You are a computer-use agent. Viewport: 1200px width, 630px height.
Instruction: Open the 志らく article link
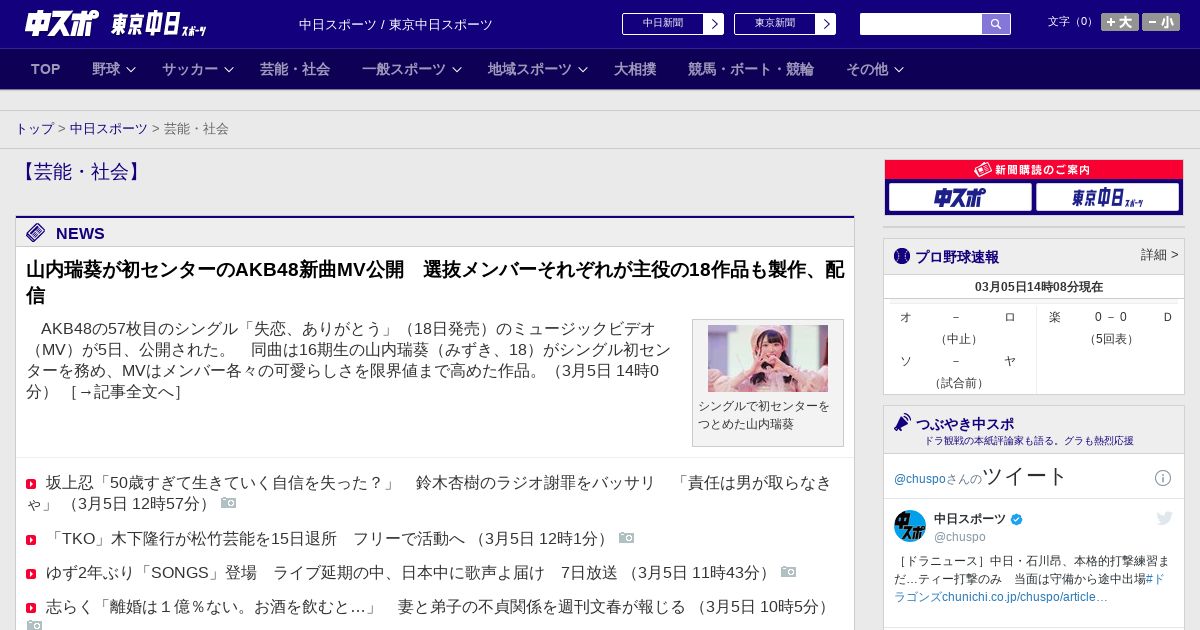(440, 607)
